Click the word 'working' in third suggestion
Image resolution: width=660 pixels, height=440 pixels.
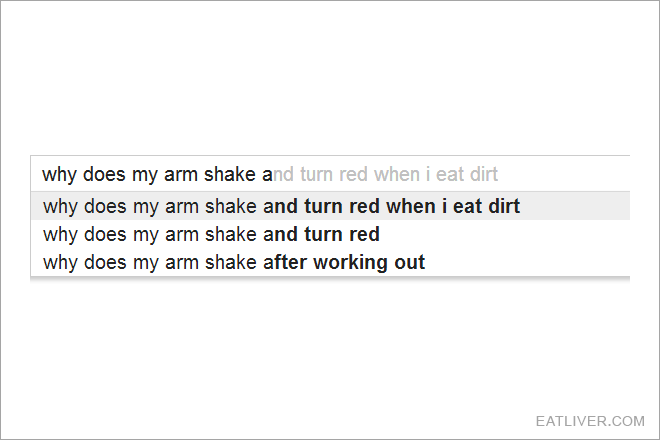[x=351, y=262]
